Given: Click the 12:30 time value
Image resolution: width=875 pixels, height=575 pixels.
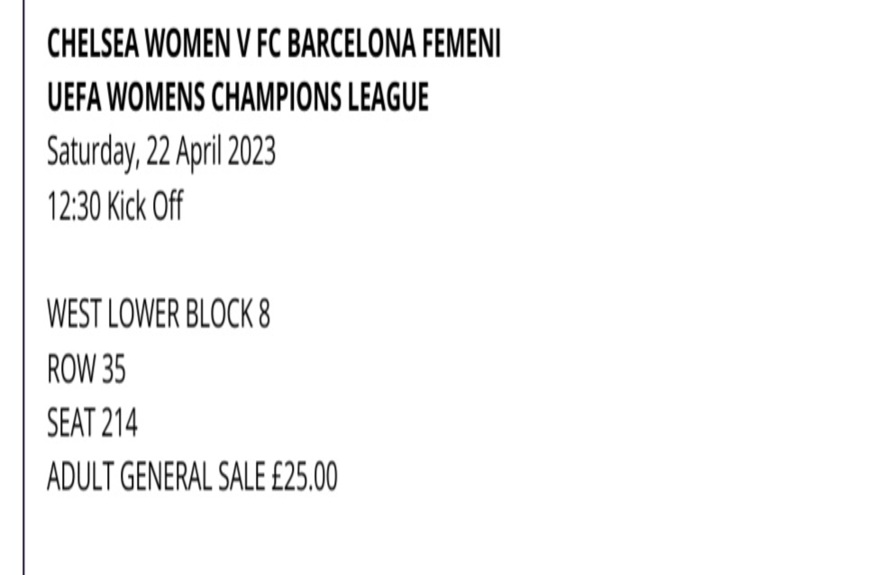Looking at the screenshot, I should tap(74, 205).
